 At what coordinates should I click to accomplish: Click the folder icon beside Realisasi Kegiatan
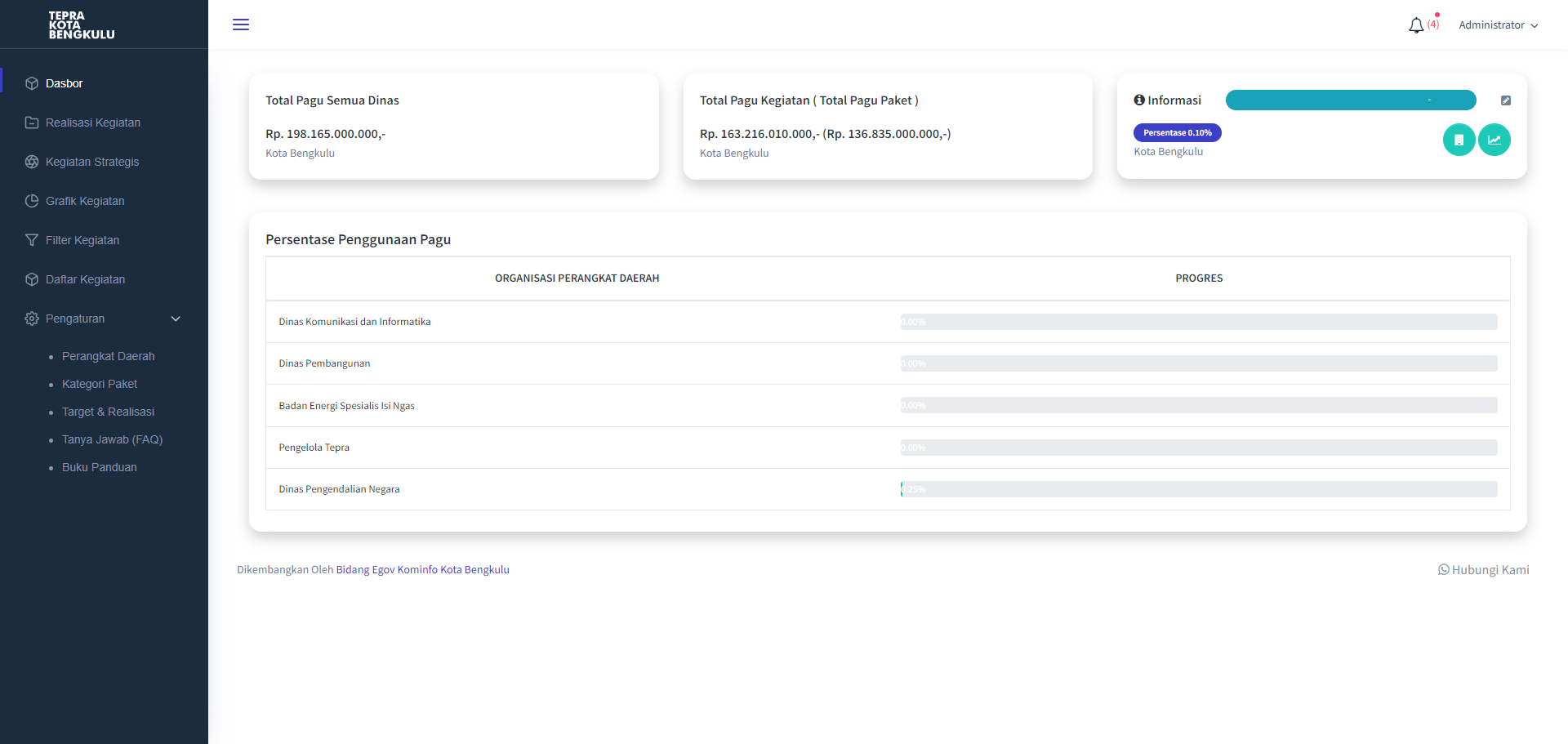pos(32,123)
